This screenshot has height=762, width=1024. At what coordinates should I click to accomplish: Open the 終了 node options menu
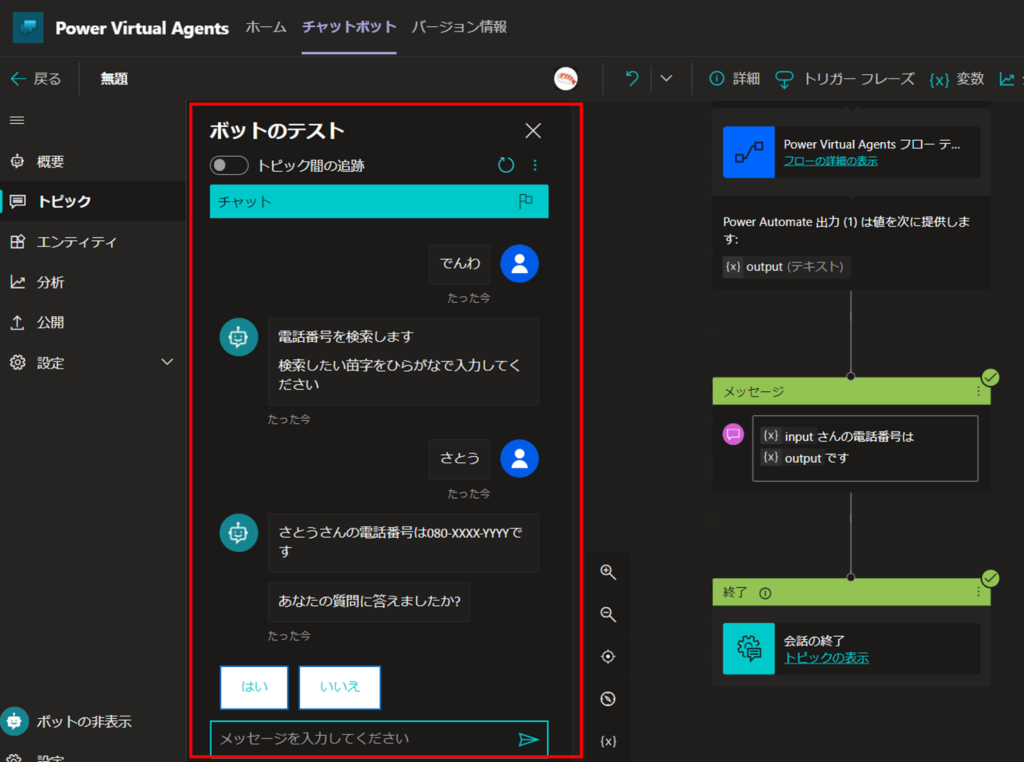pos(978,592)
